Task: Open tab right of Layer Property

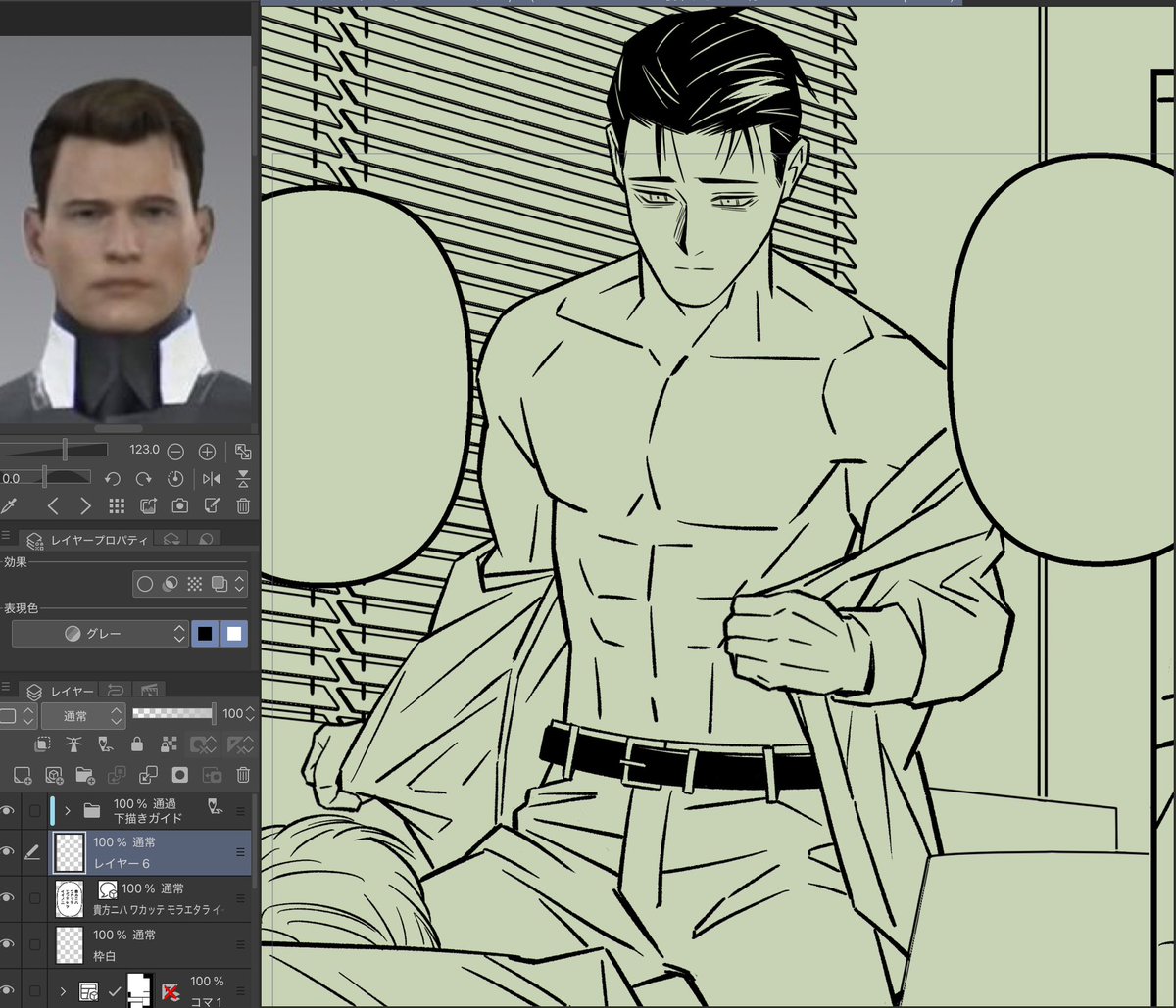Action: point(171,540)
